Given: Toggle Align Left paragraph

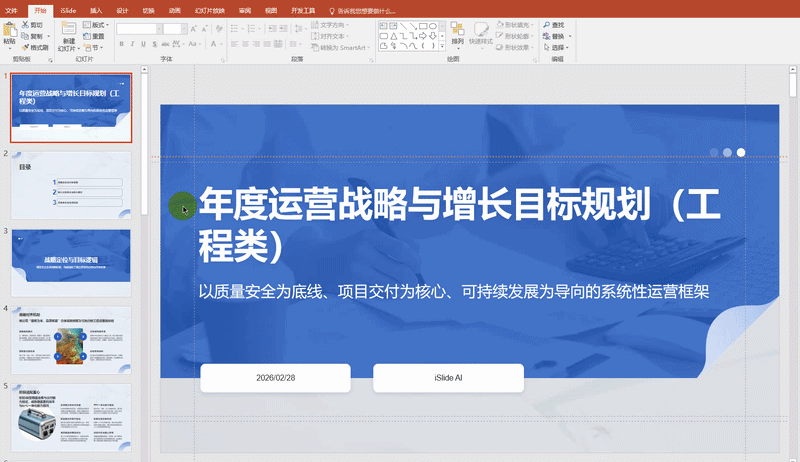Looking at the screenshot, I should click(234, 44).
